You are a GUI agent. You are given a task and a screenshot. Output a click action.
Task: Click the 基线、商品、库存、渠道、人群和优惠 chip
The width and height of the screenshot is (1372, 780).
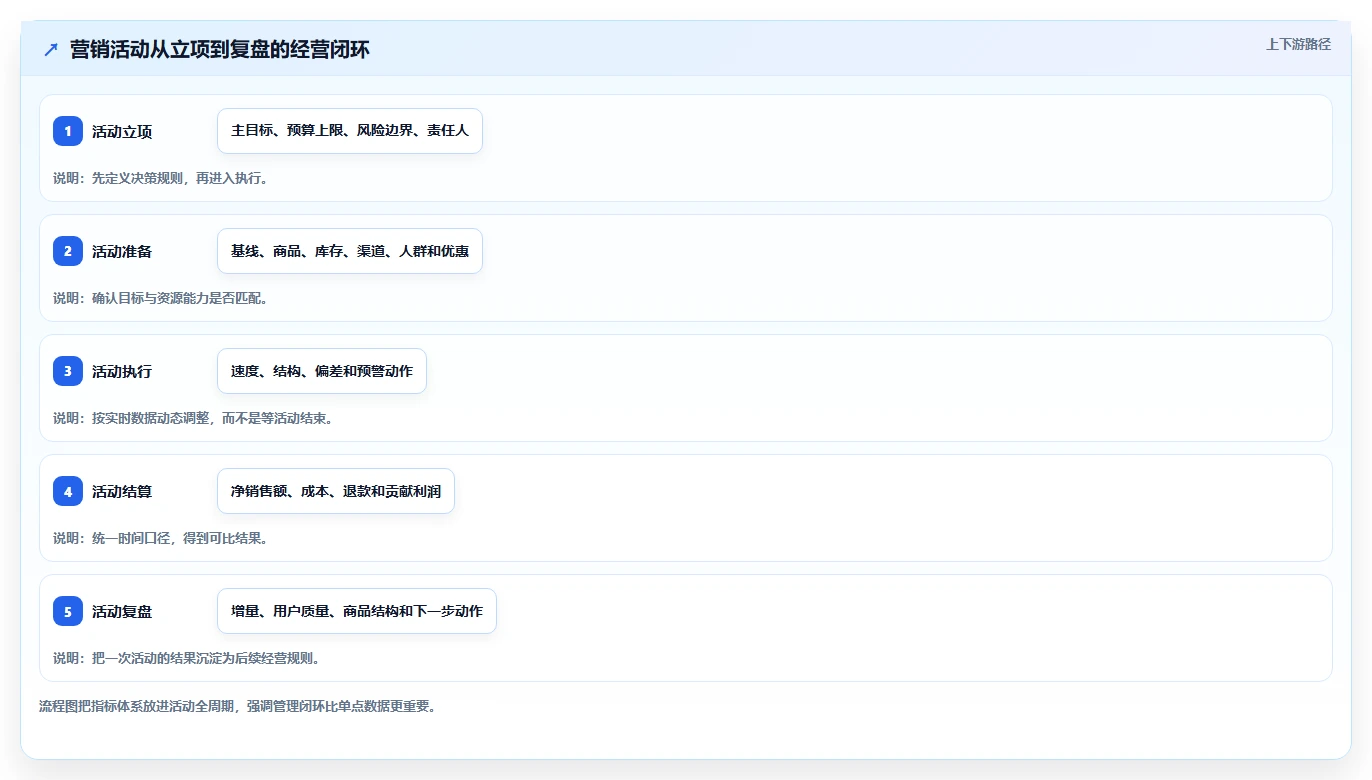(350, 251)
